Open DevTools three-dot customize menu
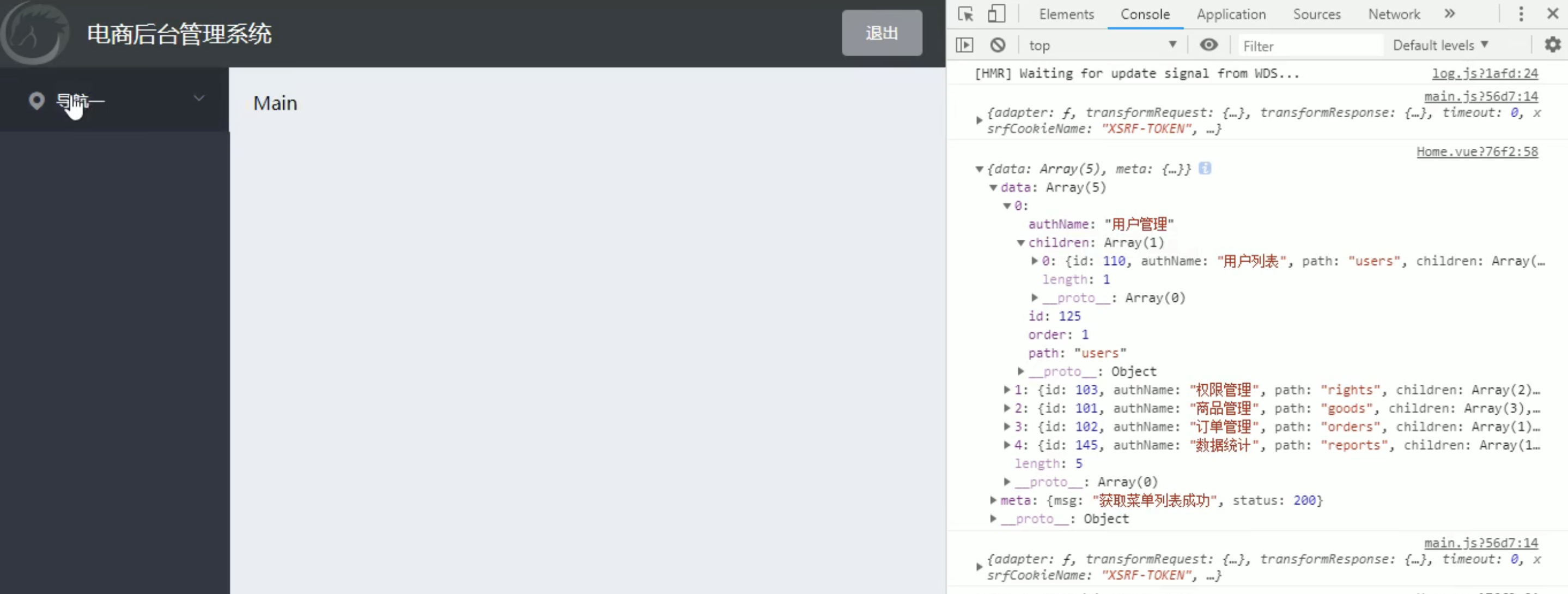 1521,14
